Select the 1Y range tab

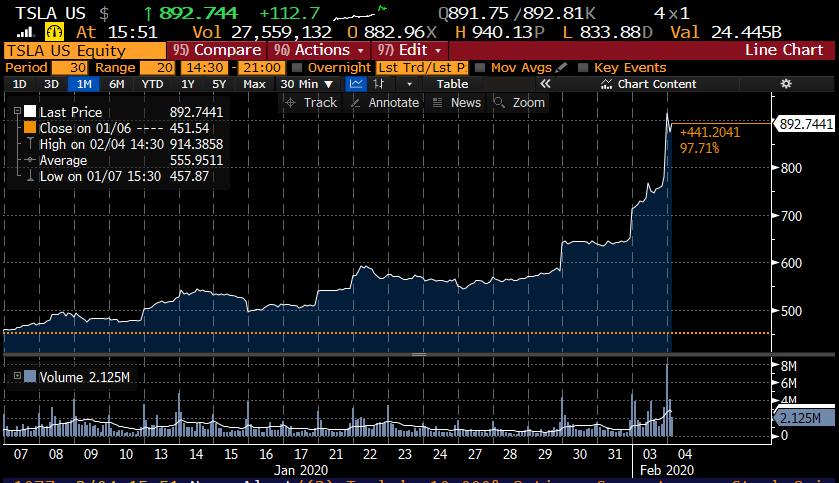tap(188, 84)
